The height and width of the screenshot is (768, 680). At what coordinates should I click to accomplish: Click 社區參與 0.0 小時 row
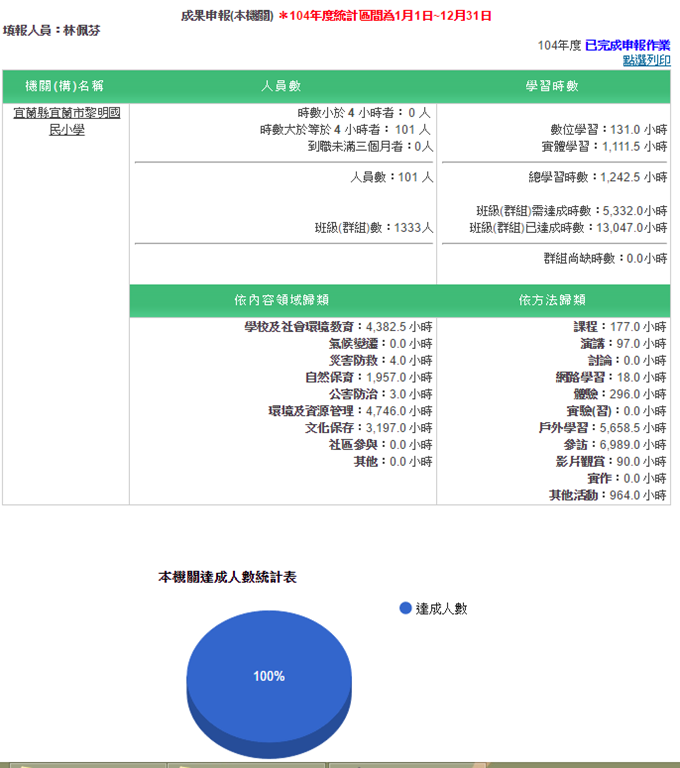coord(381,444)
